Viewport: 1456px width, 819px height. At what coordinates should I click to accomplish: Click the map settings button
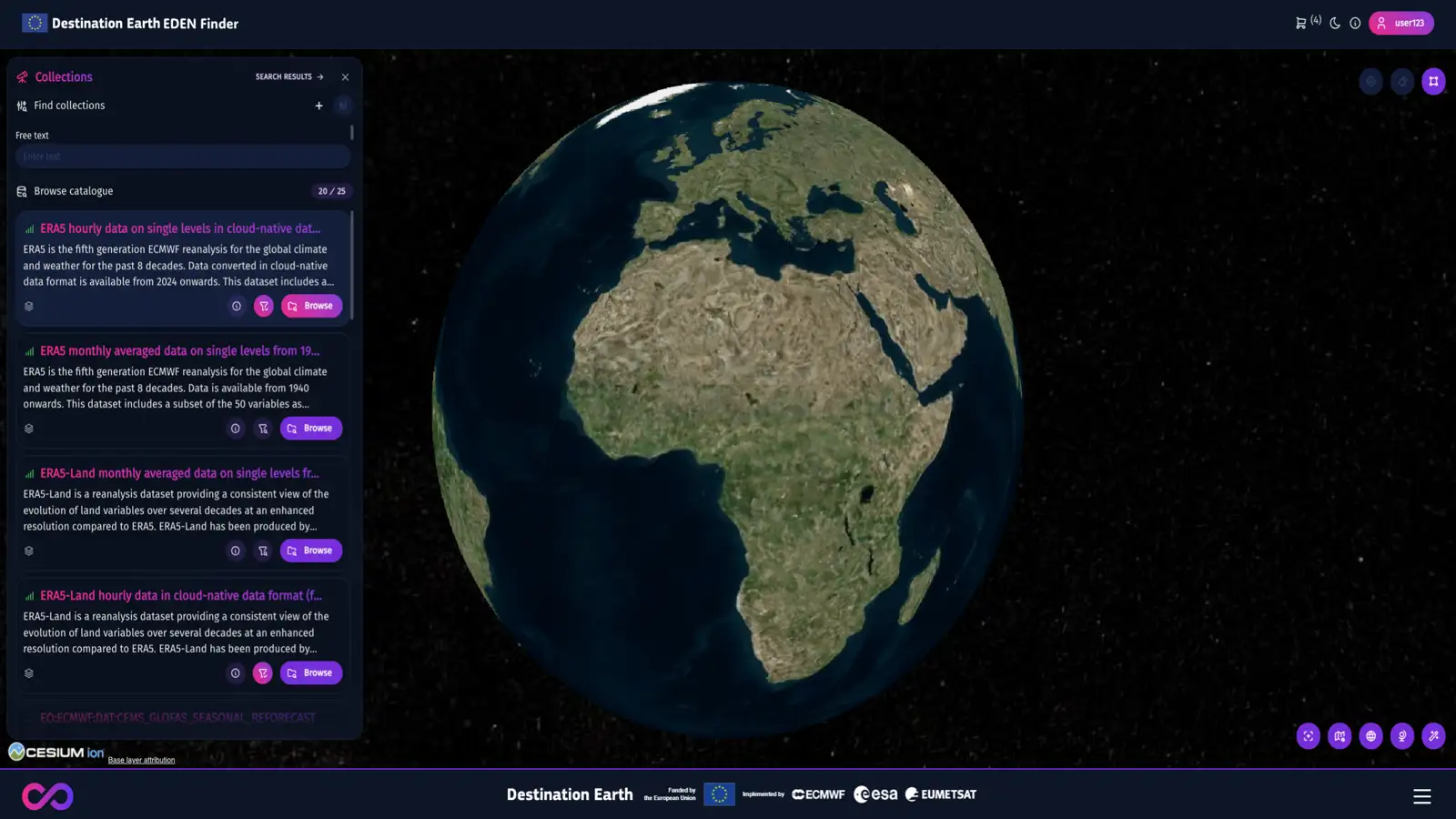click(x=1340, y=736)
